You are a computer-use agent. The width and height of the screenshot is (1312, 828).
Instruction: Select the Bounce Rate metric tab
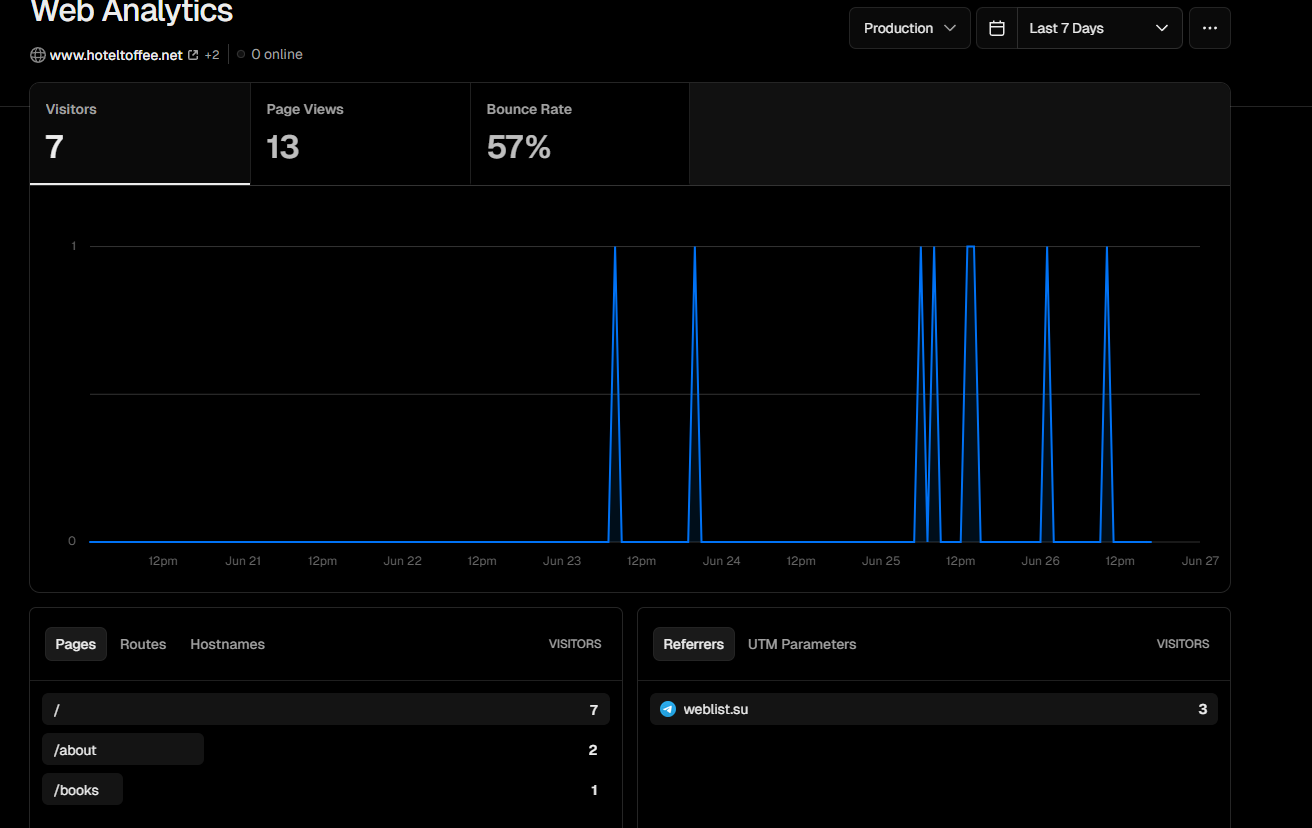click(x=580, y=134)
